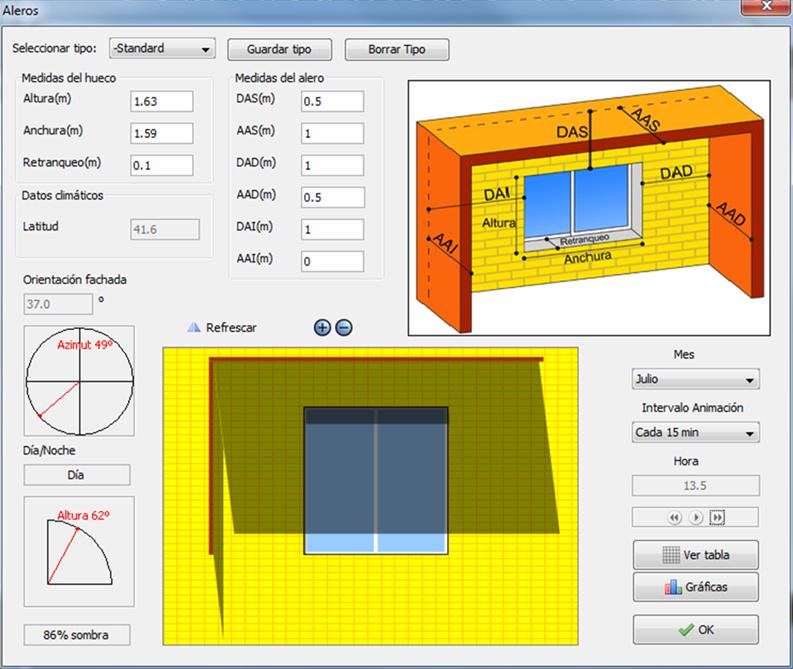The height and width of the screenshot is (669, 793).
Task: Select the DAS(m) value field
Action: [x=332, y=101]
